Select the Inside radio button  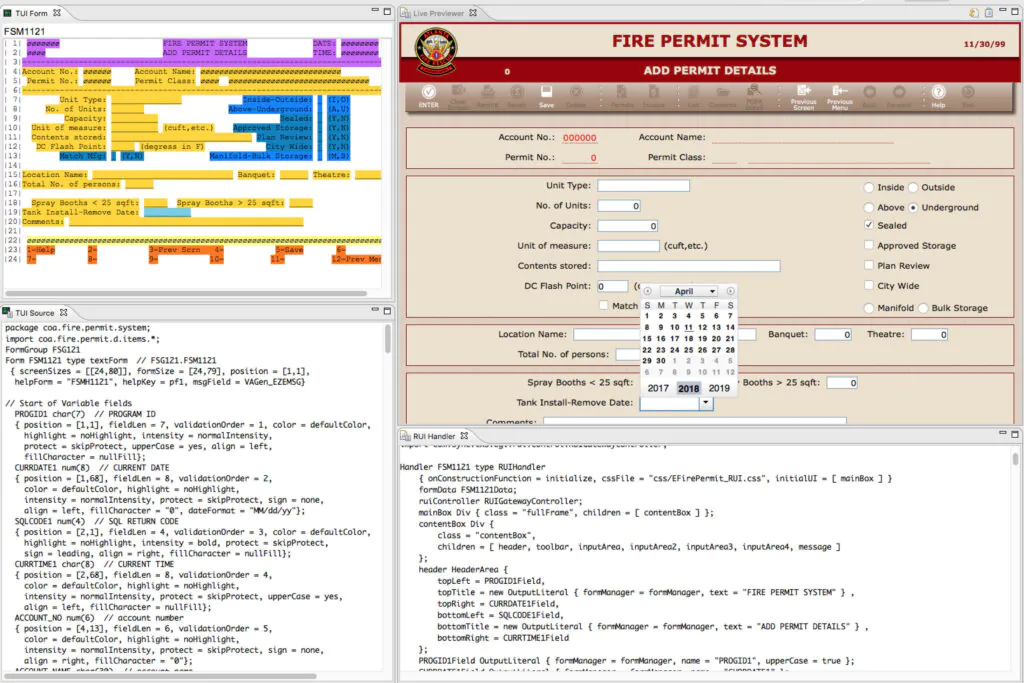coord(868,187)
